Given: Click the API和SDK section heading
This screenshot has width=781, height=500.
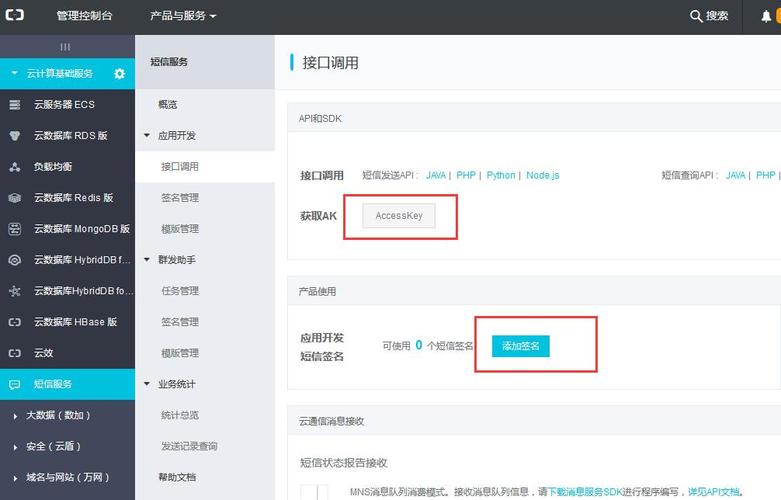Looking at the screenshot, I should [320, 119].
